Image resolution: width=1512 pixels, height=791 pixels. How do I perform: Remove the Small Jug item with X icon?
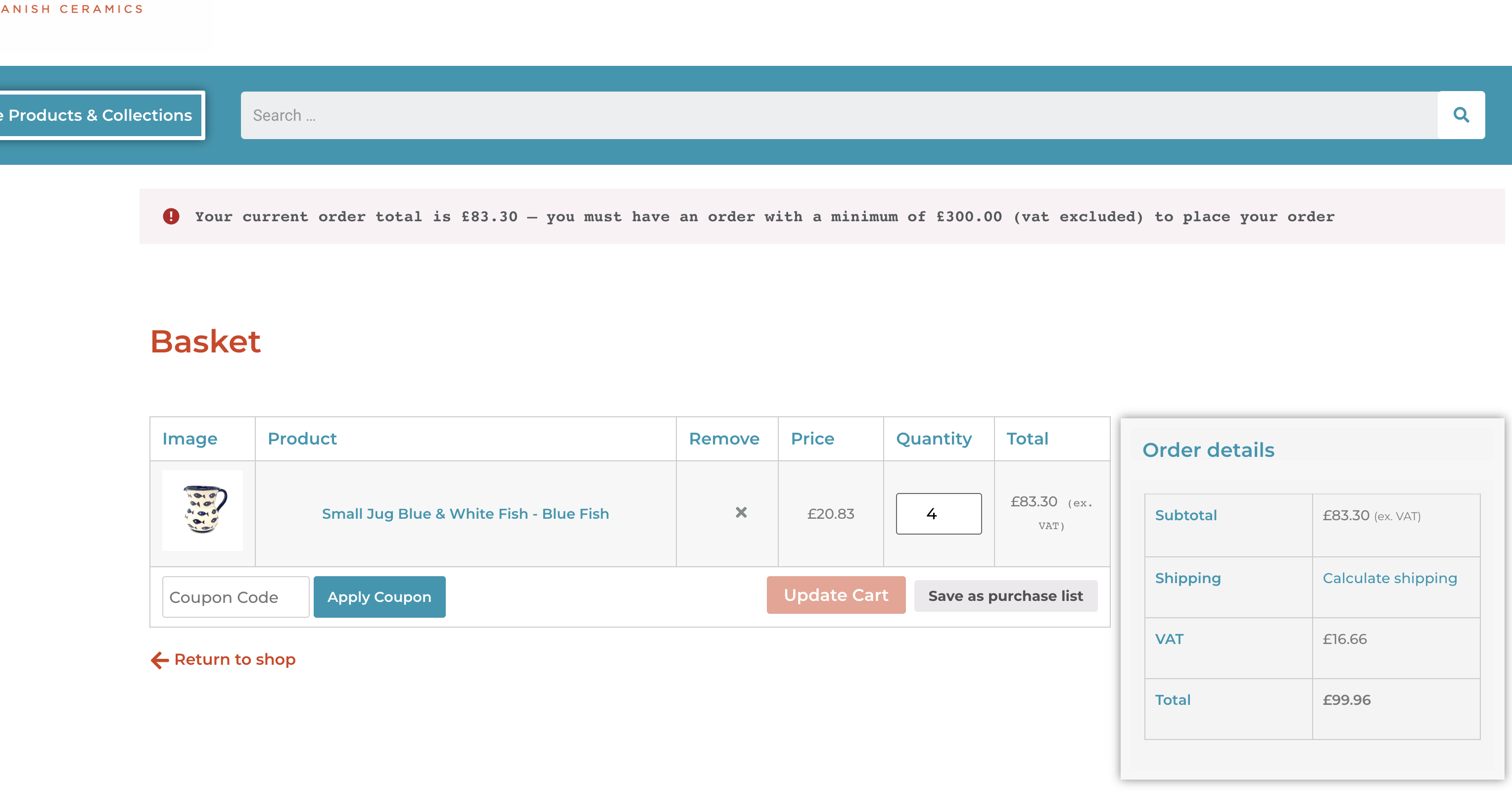(x=741, y=513)
